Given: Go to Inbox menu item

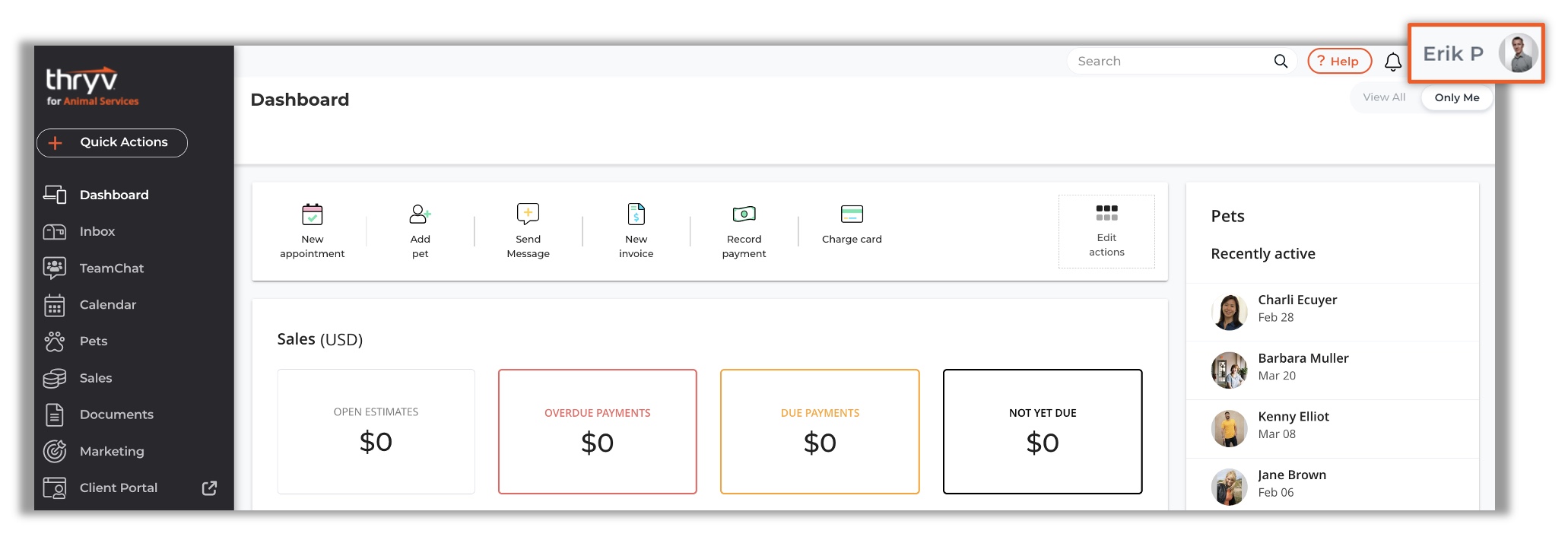Looking at the screenshot, I should 97,231.
